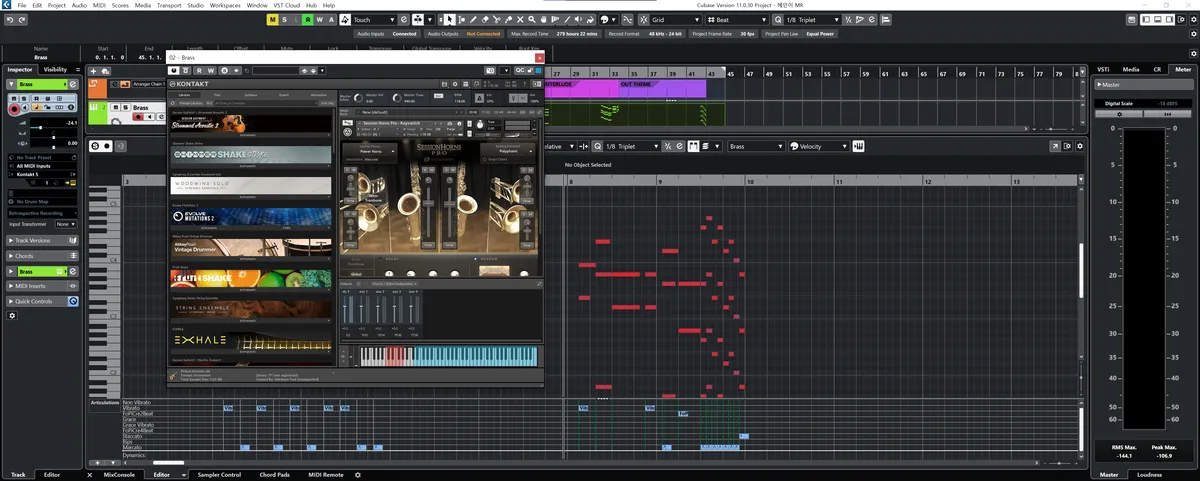Open the Power Horns preset dropdown
Viewport: 1200px width, 481px height.
[x=371, y=150]
